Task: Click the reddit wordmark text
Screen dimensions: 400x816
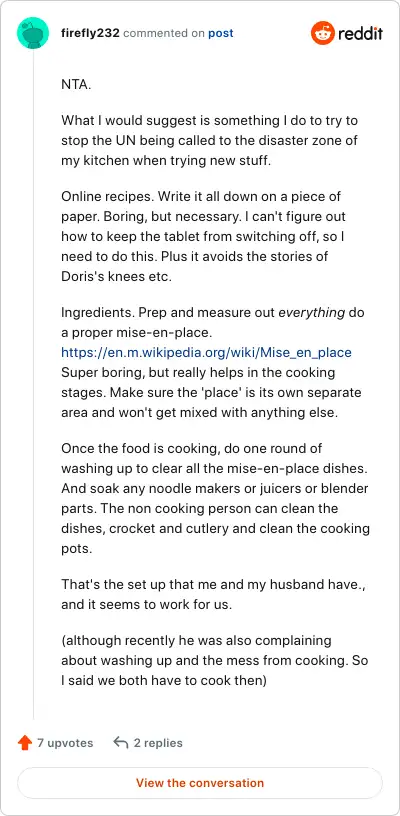Action: tap(360, 34)
